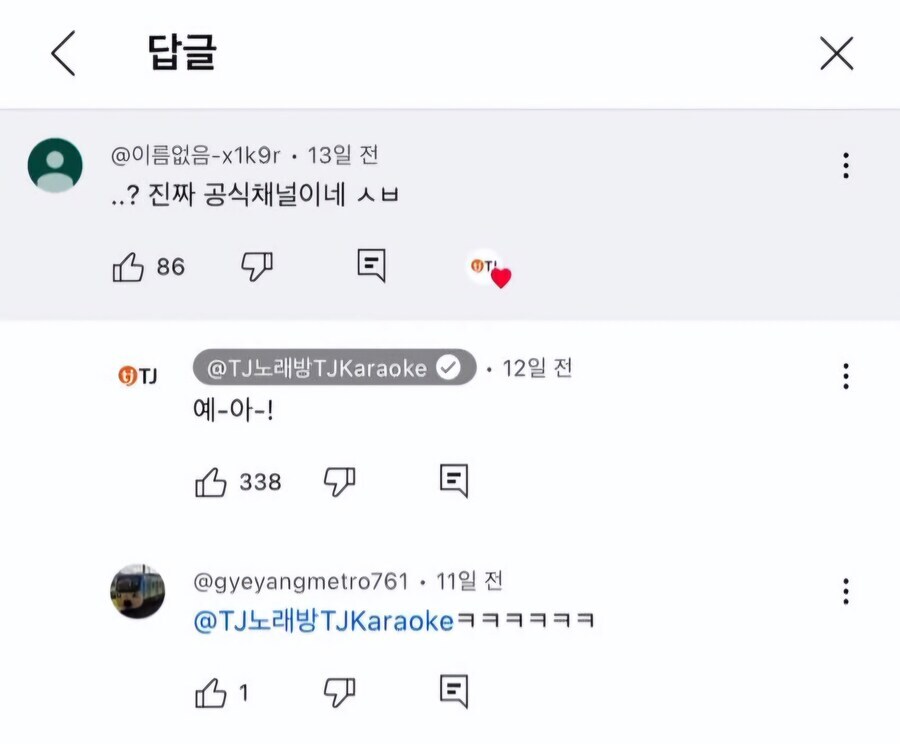Viewport: 900px width, 744px height.
Task: Select @gyeyangmetro761's username
Action: click(x=304, y=579)
